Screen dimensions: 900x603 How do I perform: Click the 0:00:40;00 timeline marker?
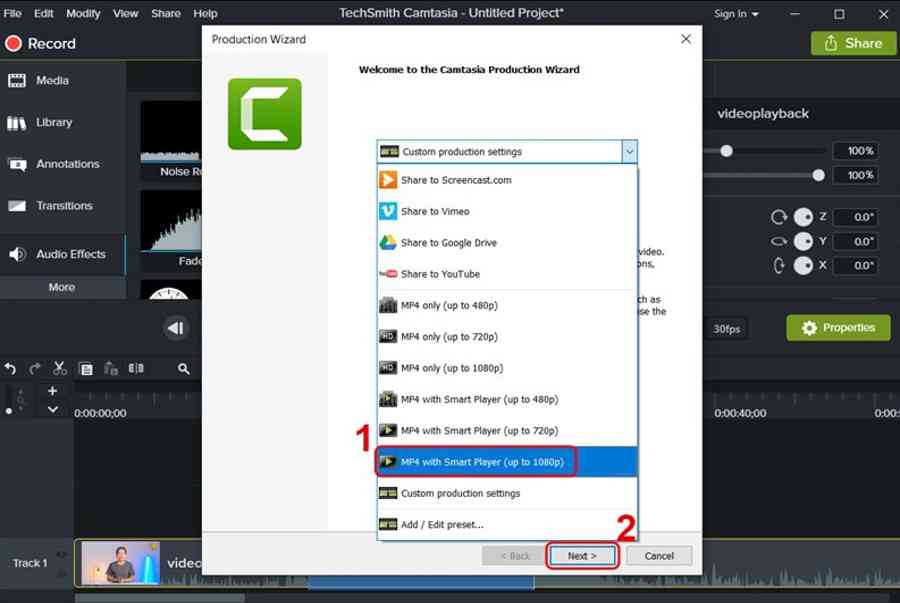[740, 413]
